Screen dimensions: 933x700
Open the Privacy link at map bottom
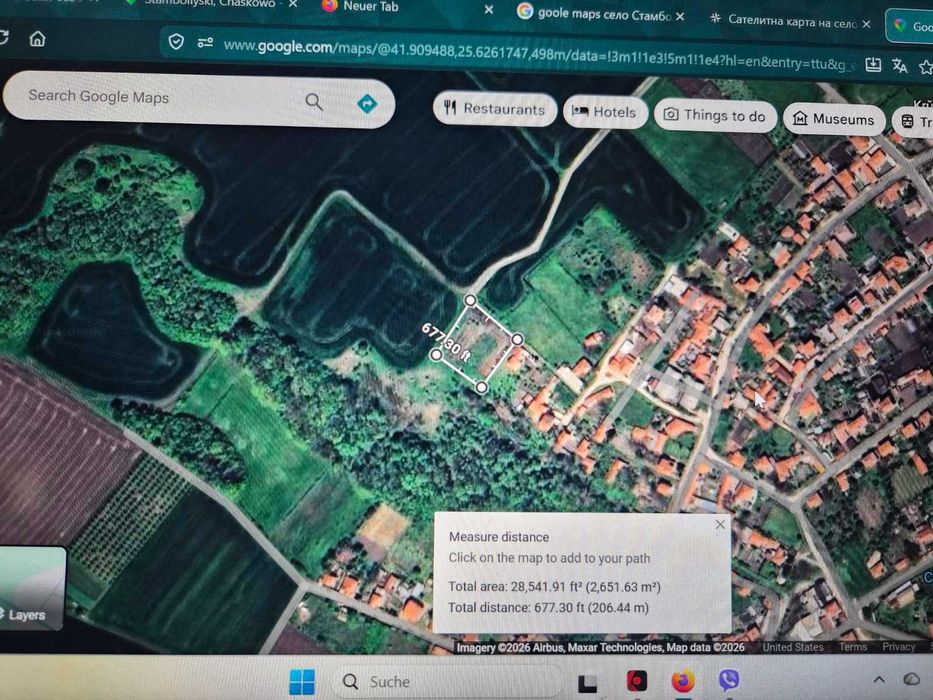coord(898,647)
